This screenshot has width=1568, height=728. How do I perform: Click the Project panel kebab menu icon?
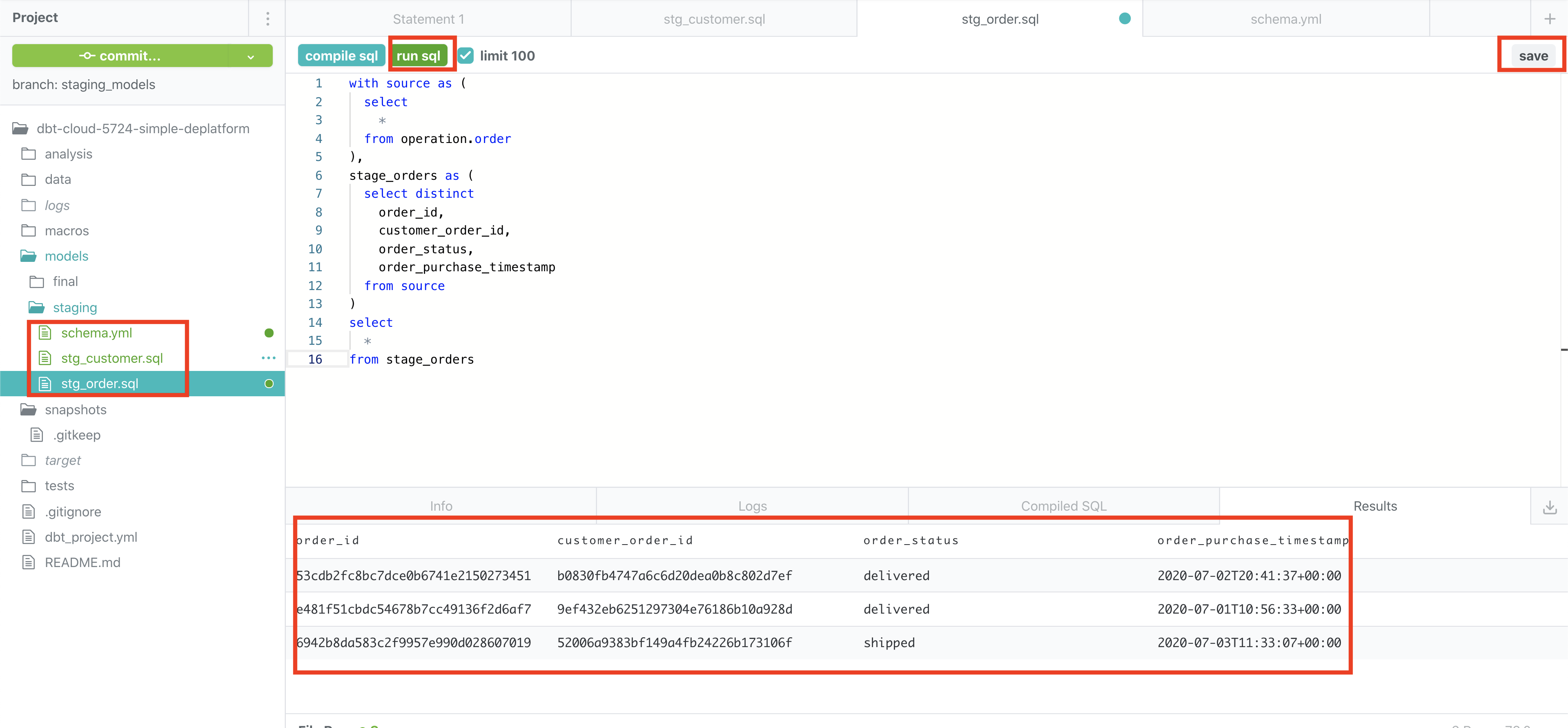[x=267, y=18]
